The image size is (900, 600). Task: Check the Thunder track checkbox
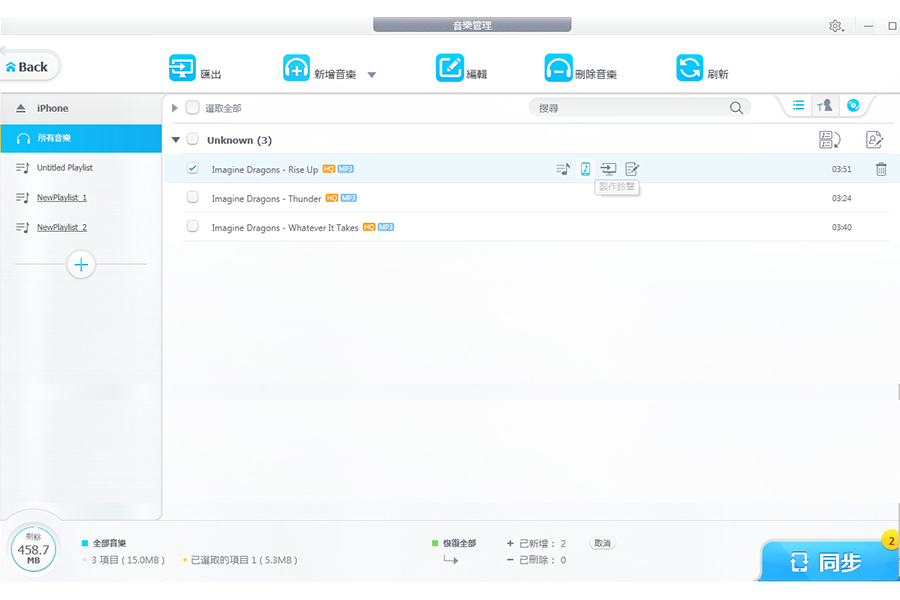click(192, 198)
